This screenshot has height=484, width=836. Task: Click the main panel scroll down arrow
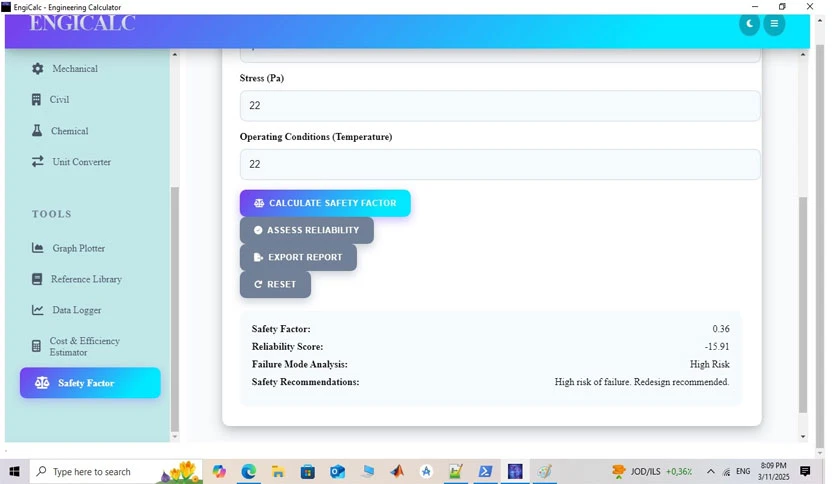pos(803,437)
